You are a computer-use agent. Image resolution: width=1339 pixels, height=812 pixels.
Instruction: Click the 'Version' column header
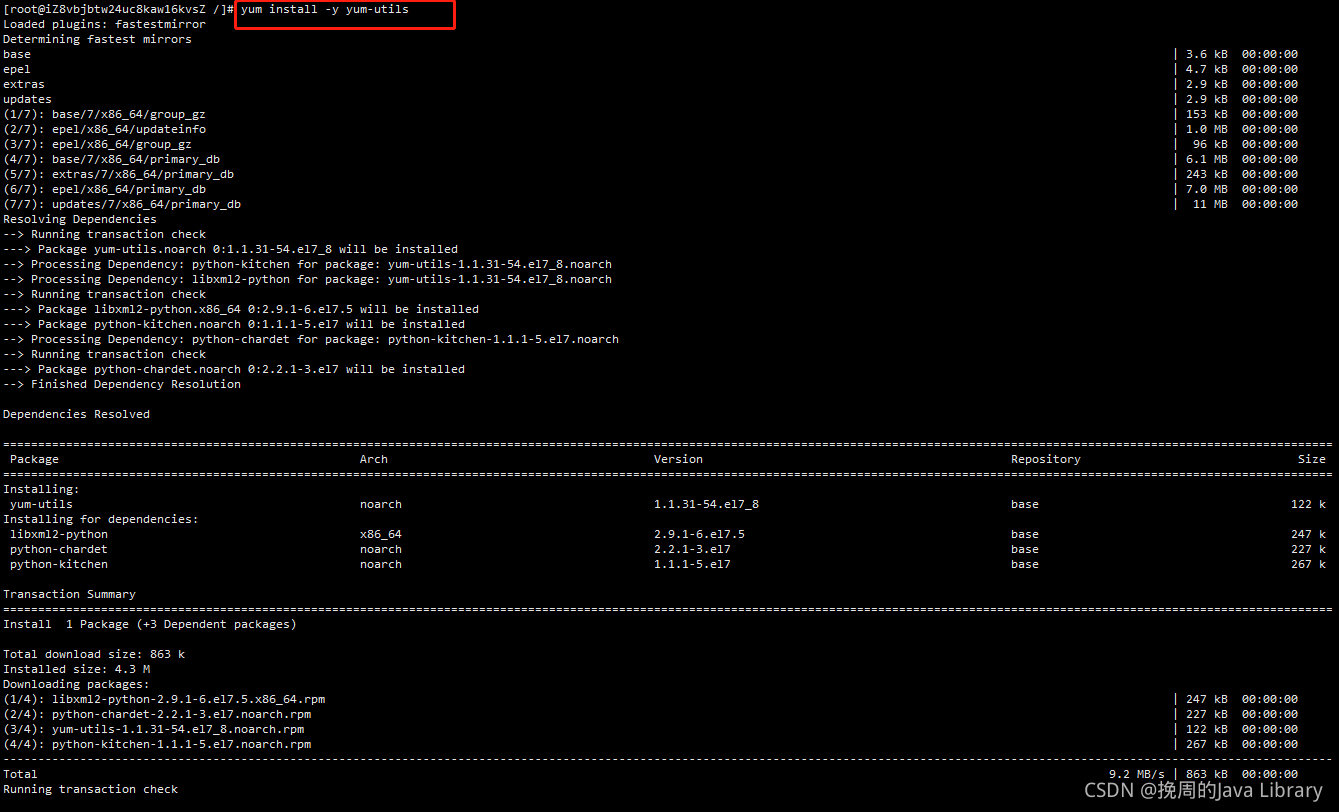[x=678, y=459]
